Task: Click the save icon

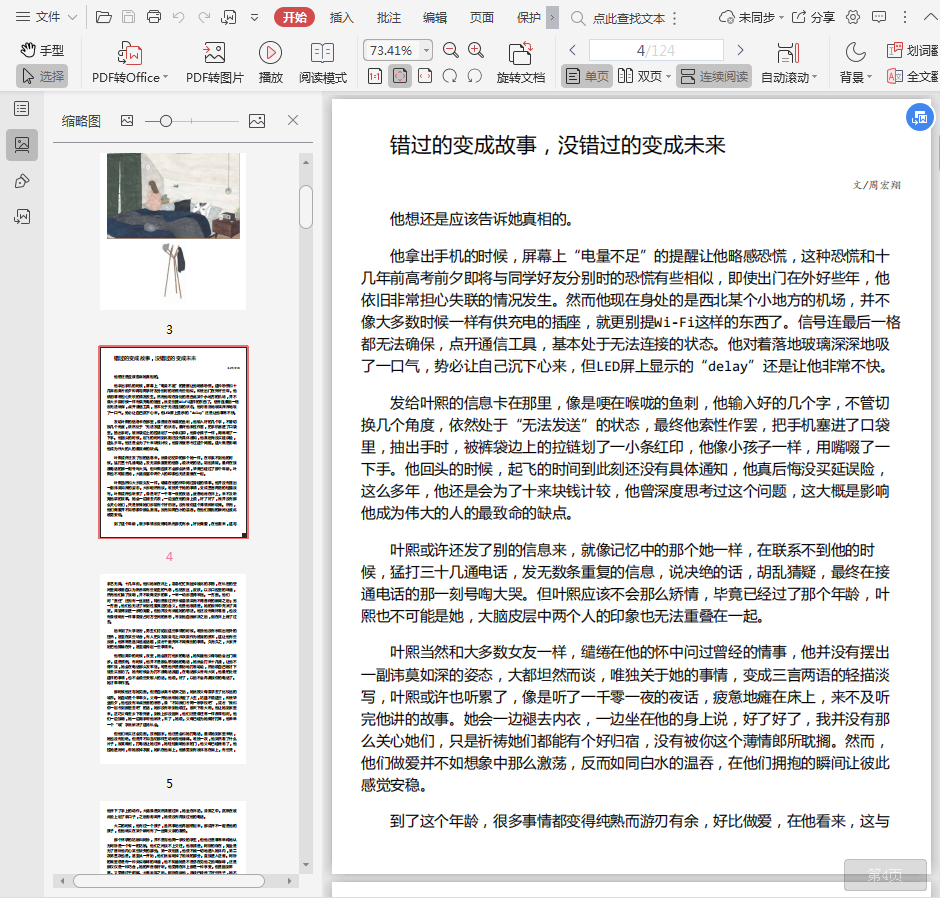Action: (x=128, y=17)
